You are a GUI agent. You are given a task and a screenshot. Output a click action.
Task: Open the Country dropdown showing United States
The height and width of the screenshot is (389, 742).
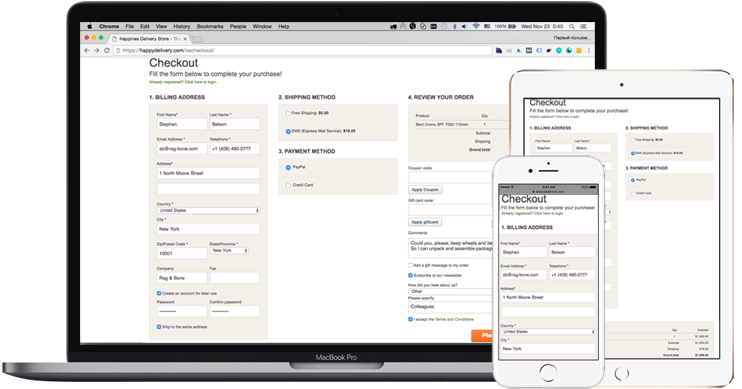208,211
